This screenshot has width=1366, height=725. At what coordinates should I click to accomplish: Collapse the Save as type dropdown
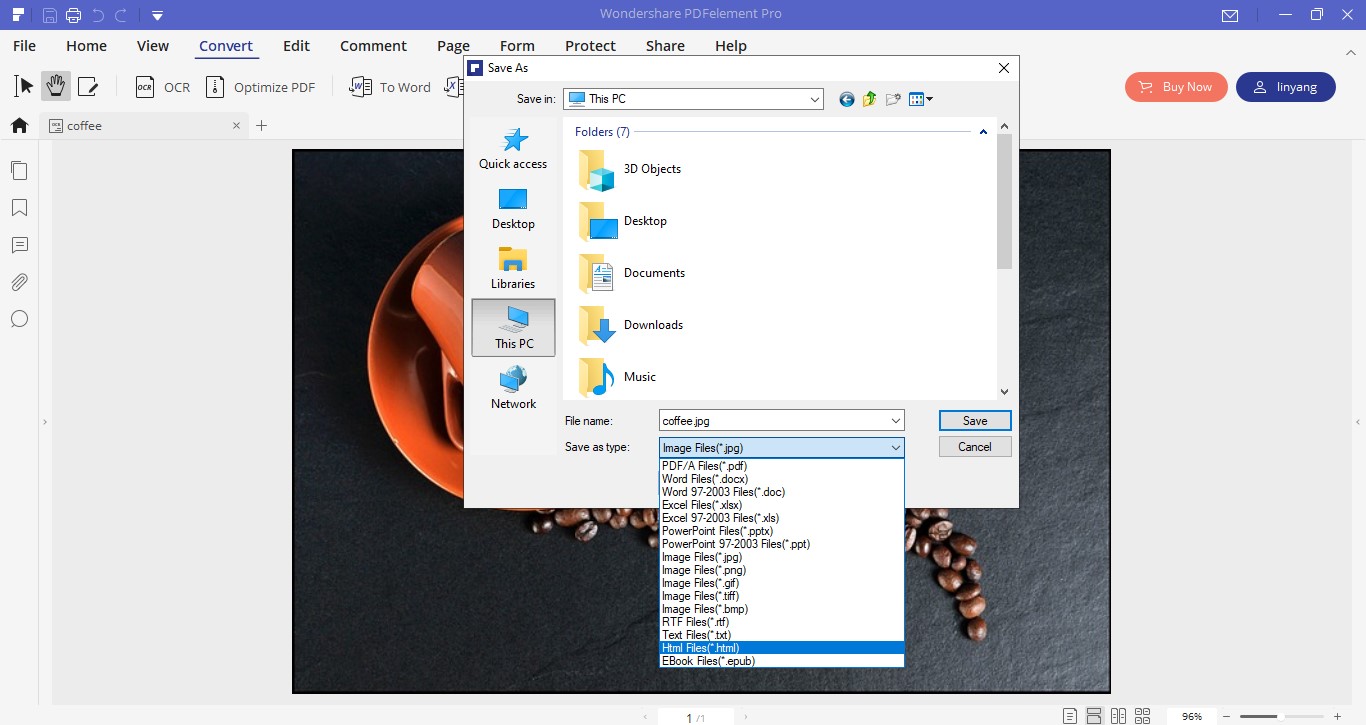pos(896,448)
